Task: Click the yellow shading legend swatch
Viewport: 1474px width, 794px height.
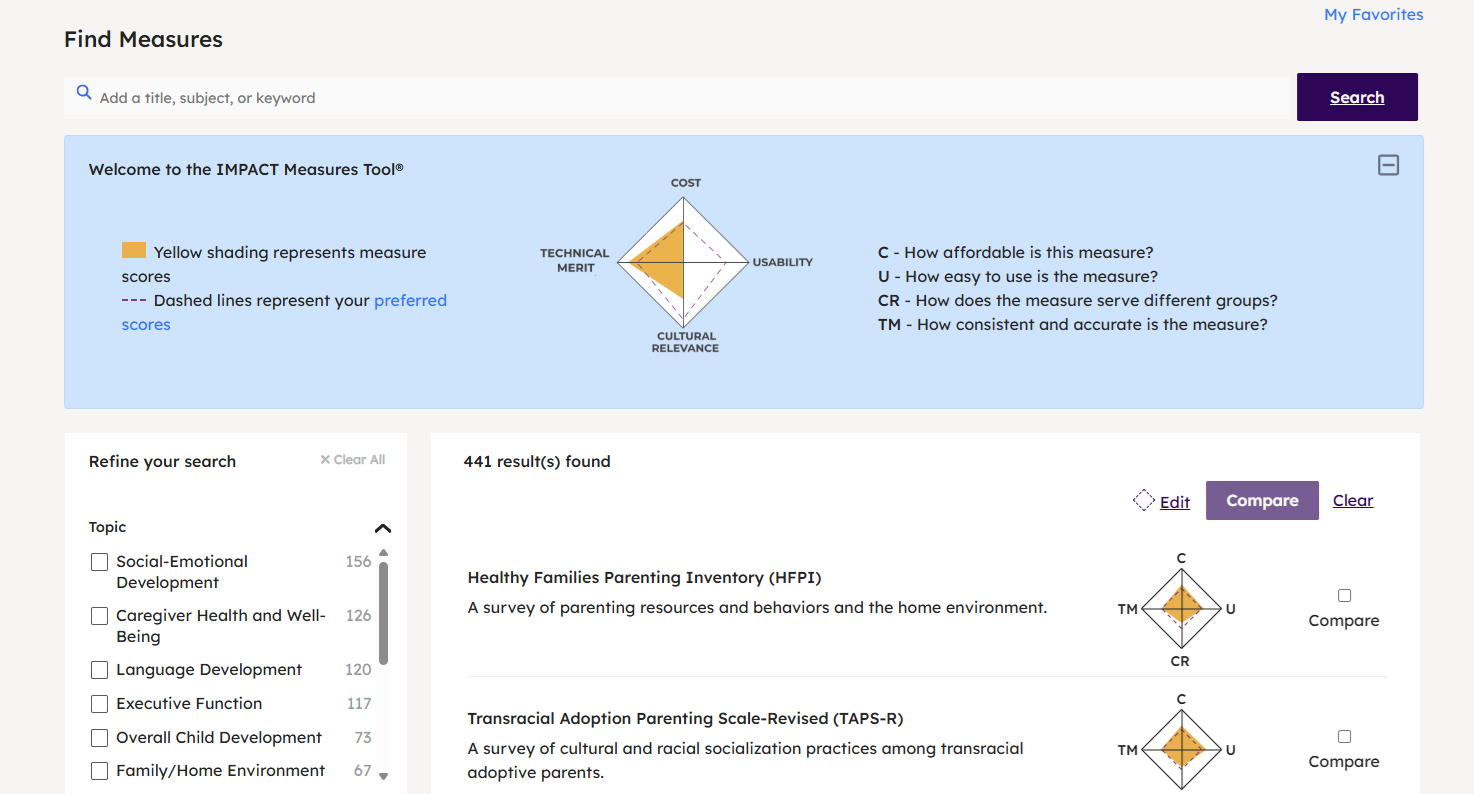Action: click(x=134, y=251)
